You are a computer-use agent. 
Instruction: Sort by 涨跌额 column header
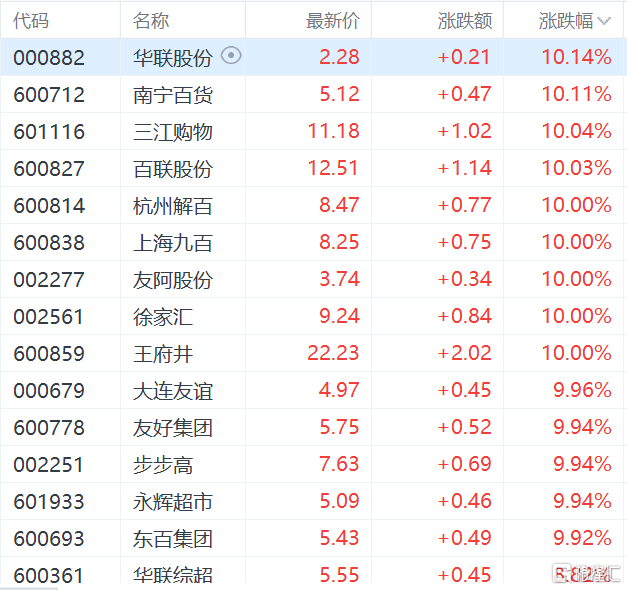click(465, 21)
